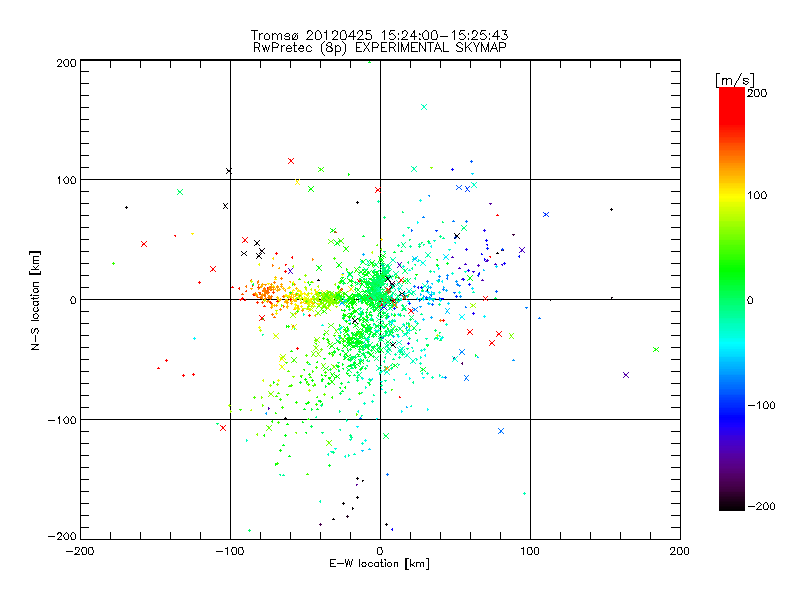Click the red X marker near -100 km E-W, -100 km N-S
This screenshot has width=800, height=600.
click(x=223, y=428)
